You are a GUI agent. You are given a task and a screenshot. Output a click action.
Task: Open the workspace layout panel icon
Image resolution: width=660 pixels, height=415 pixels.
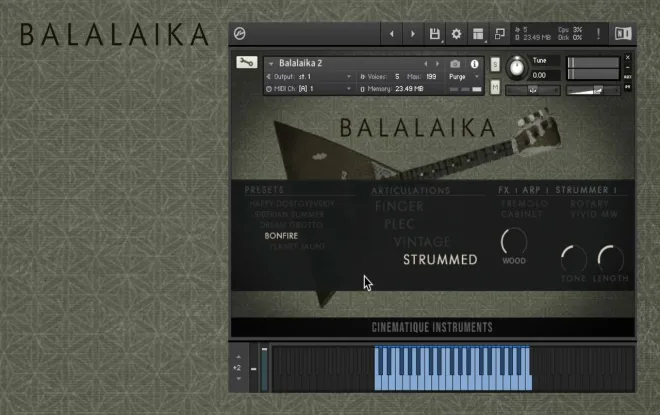(x=478, y=34)
